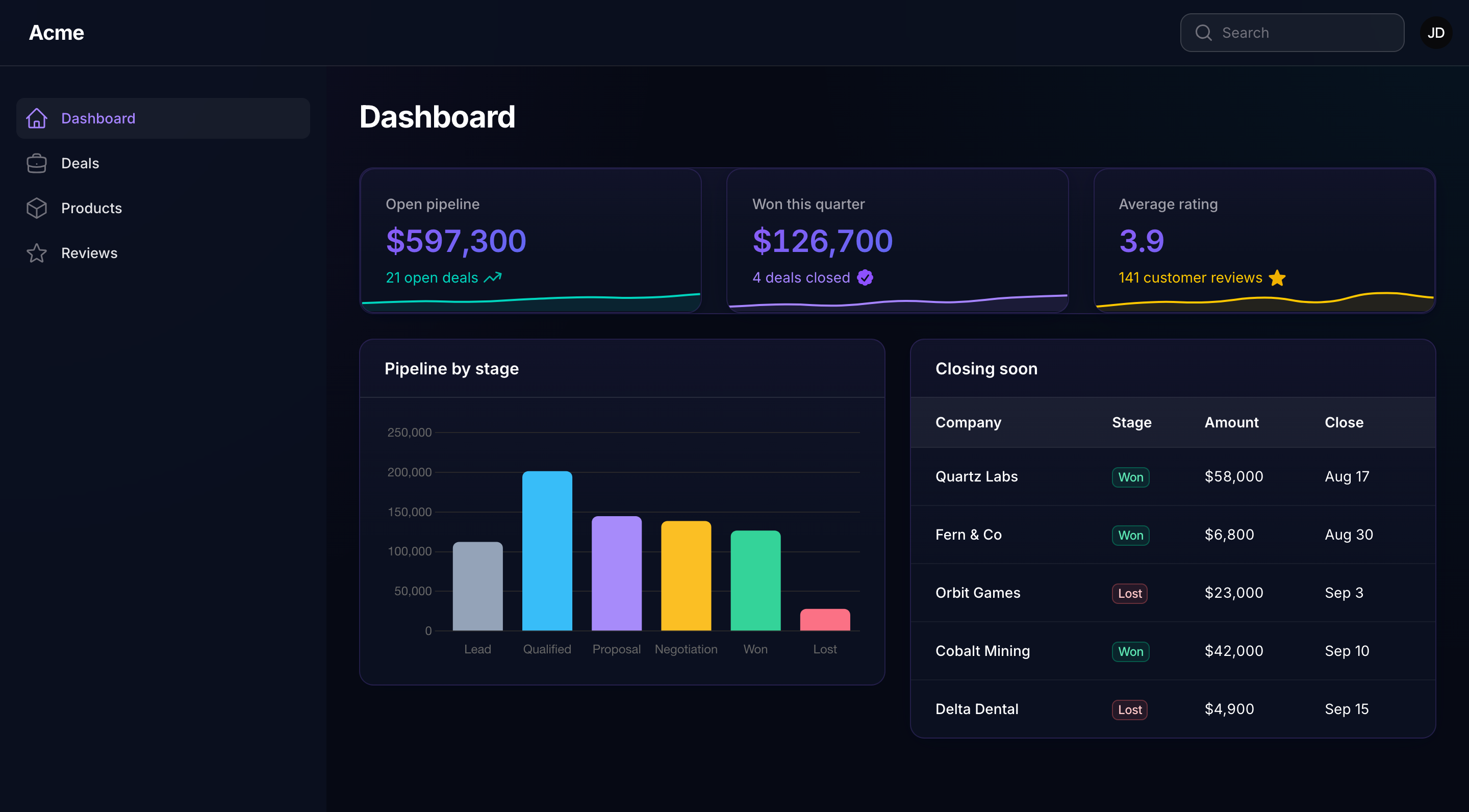
Task: Click the Deals briefcase icon
Action: pyautogui.click(x=37, y=163)
